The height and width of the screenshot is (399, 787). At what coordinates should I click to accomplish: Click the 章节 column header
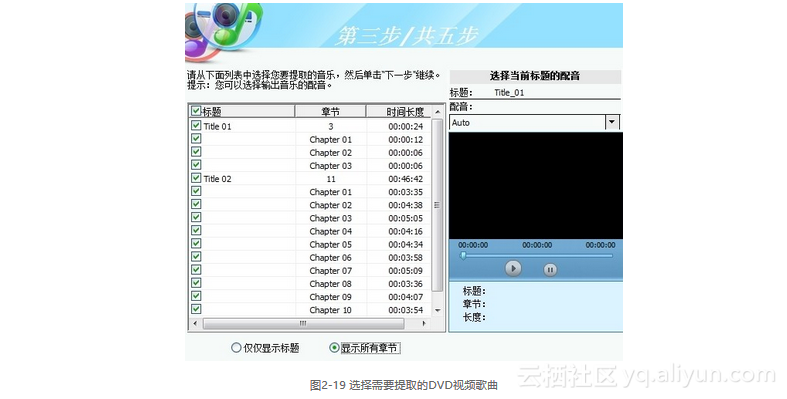click(330, 111)
